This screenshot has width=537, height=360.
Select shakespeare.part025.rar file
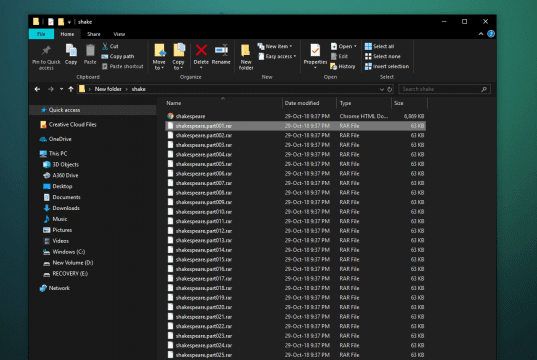point(295,355)
